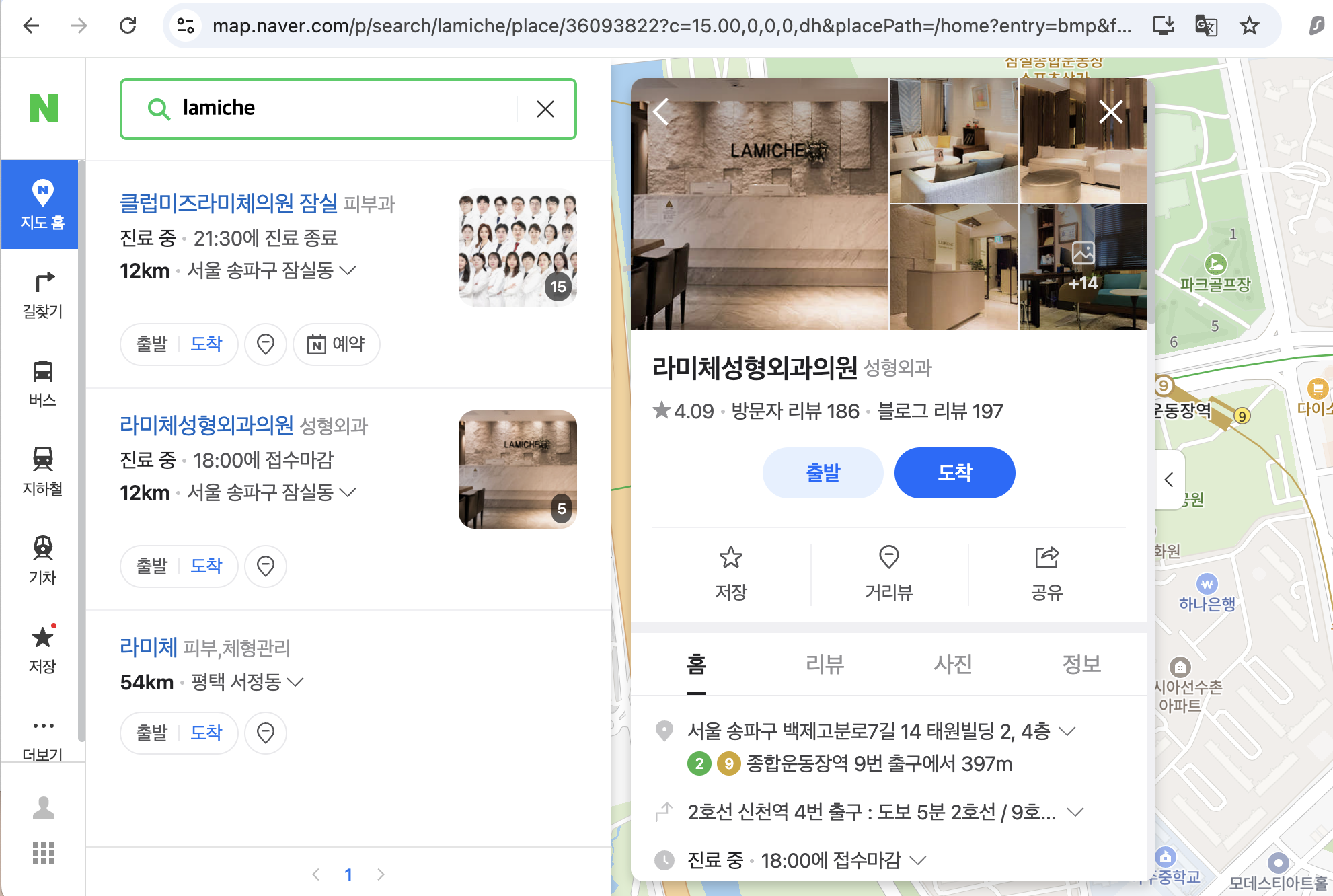
Task: Open 더보기 more options in sidebar
Action: [42, 739]
